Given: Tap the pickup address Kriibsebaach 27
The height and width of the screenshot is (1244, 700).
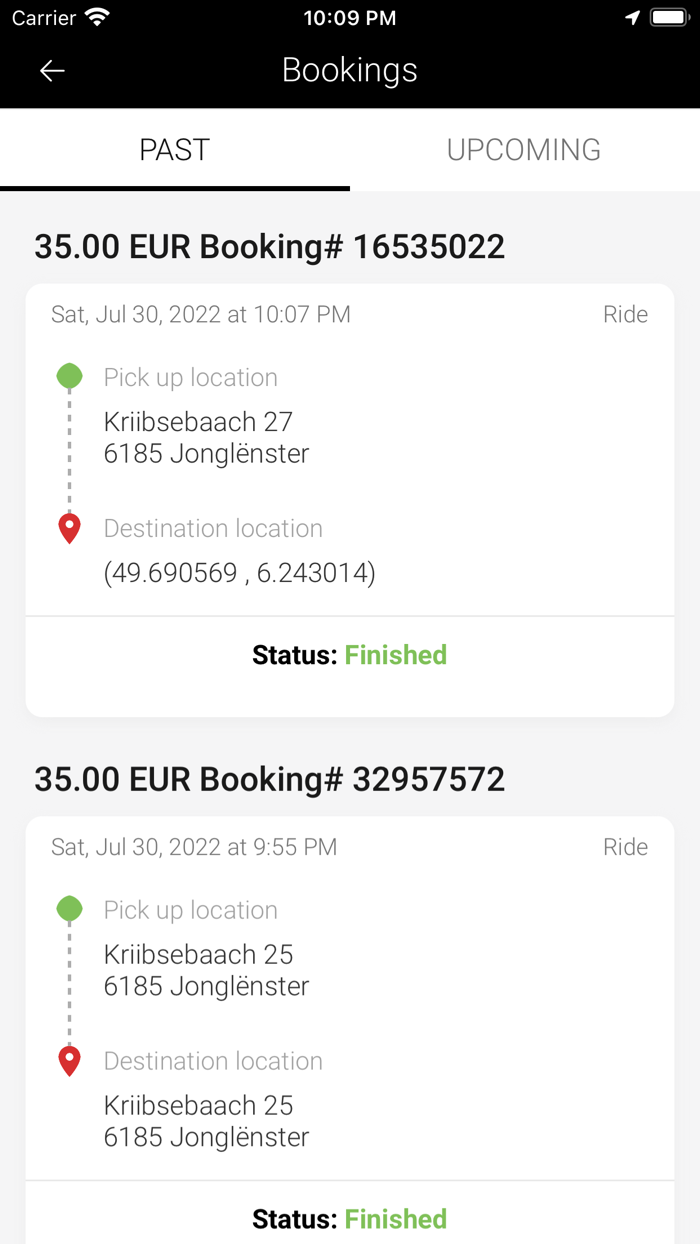Looking at the screenshot, I should pos(198,421).
